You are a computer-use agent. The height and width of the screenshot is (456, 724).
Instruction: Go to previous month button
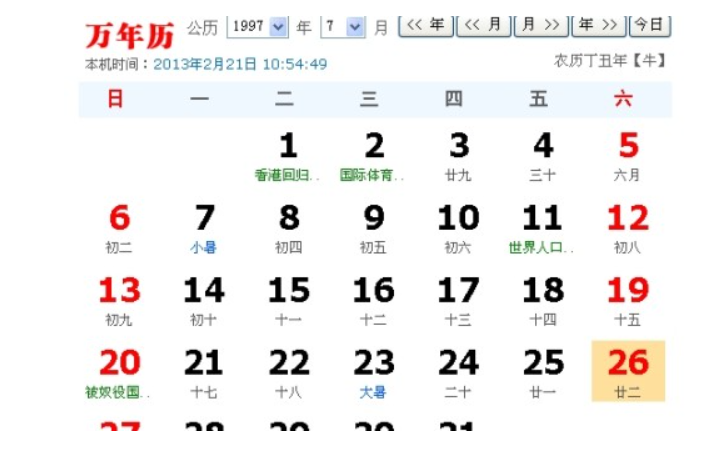[x=483, y=26]
